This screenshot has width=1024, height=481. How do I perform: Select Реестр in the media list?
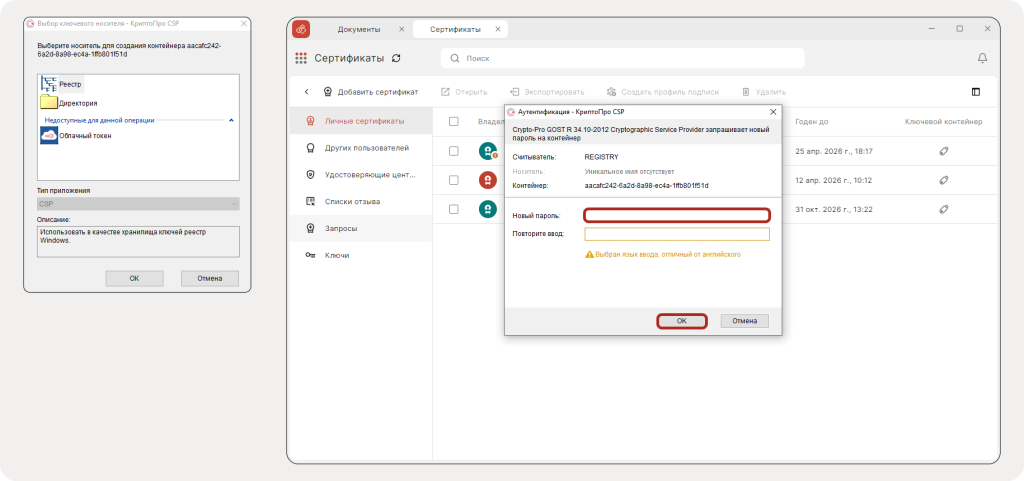pyautogui.click(x=62, y=84)
